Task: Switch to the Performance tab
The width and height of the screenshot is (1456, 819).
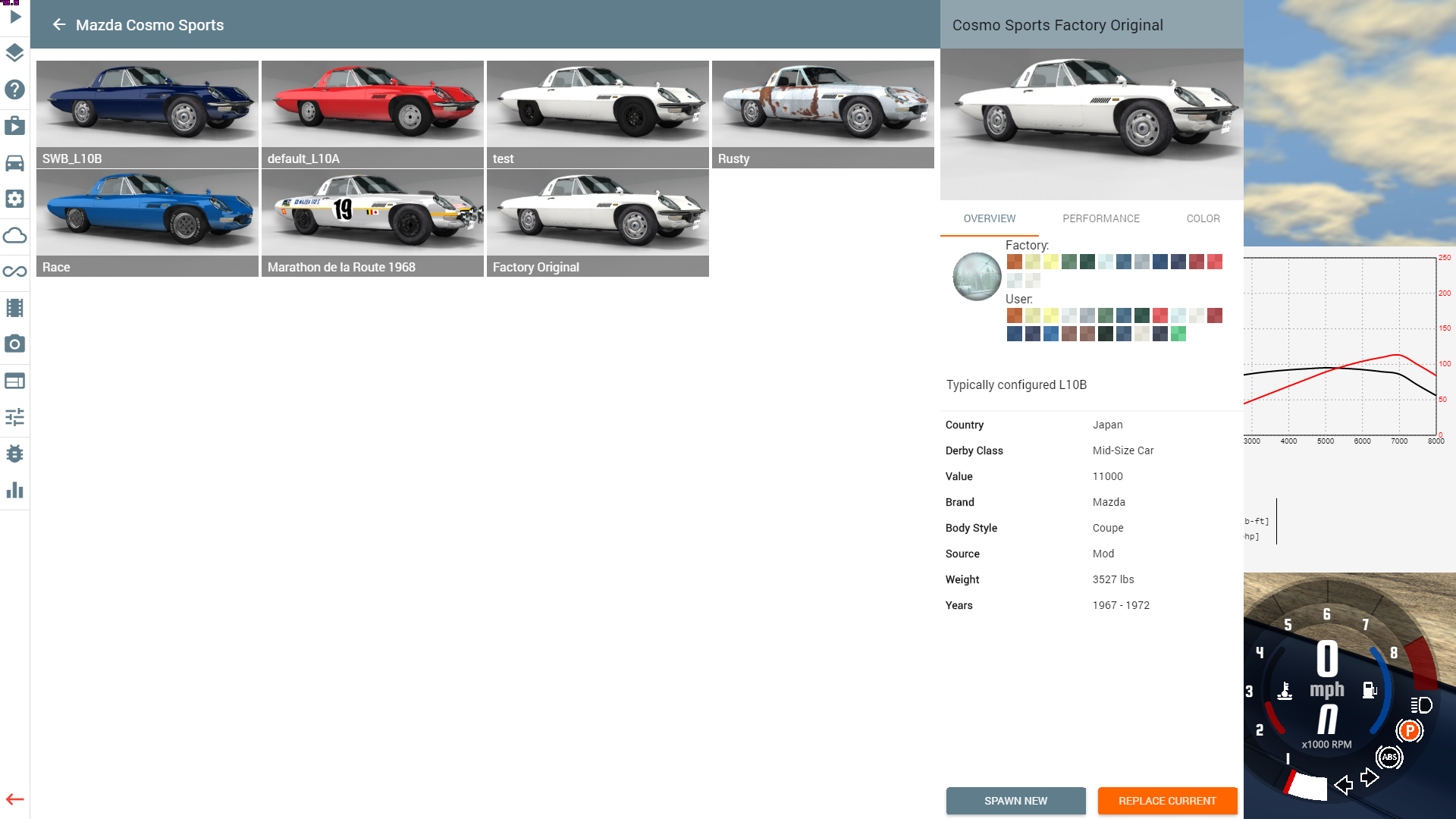Action: pyautogui.click(x=1101, y=218)
